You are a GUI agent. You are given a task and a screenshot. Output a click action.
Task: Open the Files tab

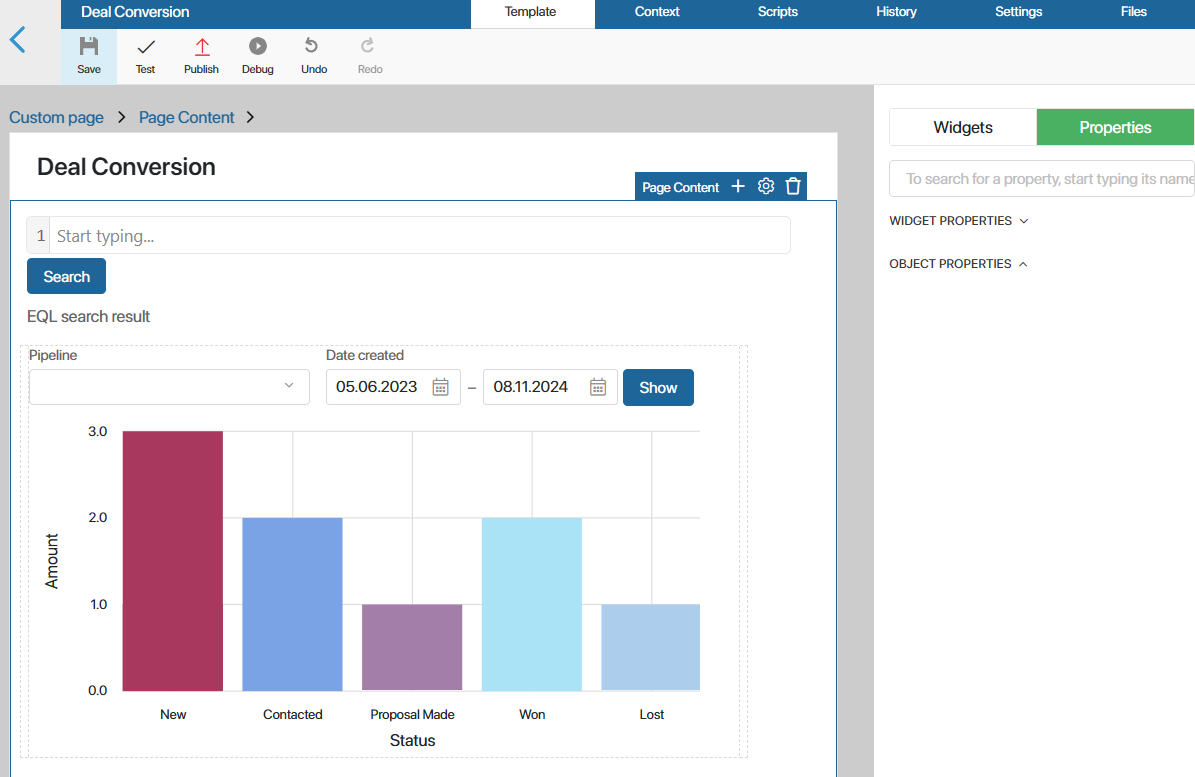point(1133,12)
